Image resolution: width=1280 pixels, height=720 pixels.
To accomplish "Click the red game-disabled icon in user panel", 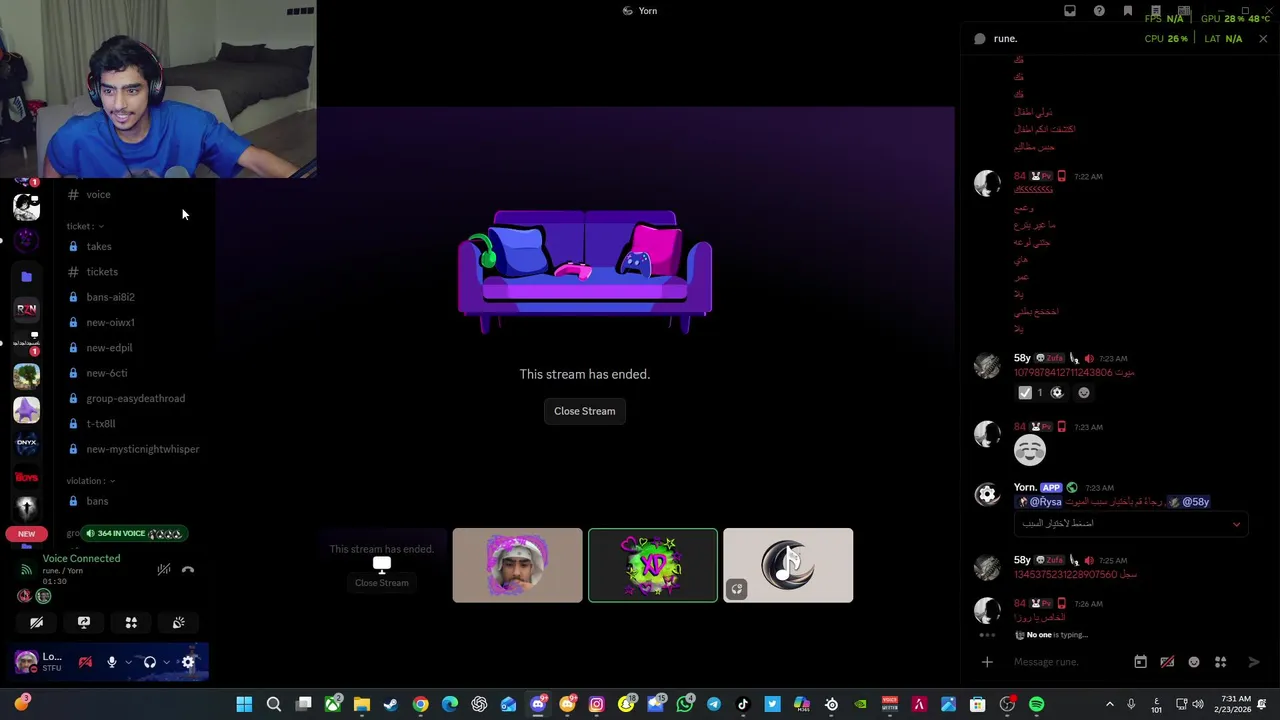I will (x=85, y=662).
